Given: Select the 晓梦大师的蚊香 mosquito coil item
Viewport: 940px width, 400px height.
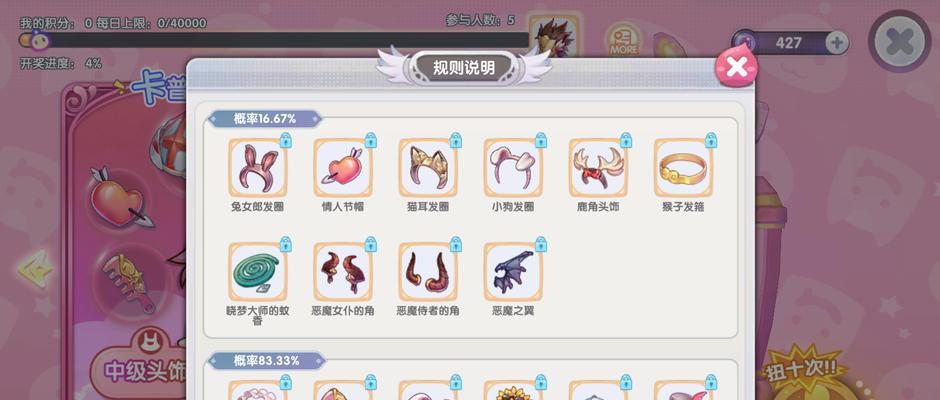Looking at the screenshot, I should click(257, 272).
